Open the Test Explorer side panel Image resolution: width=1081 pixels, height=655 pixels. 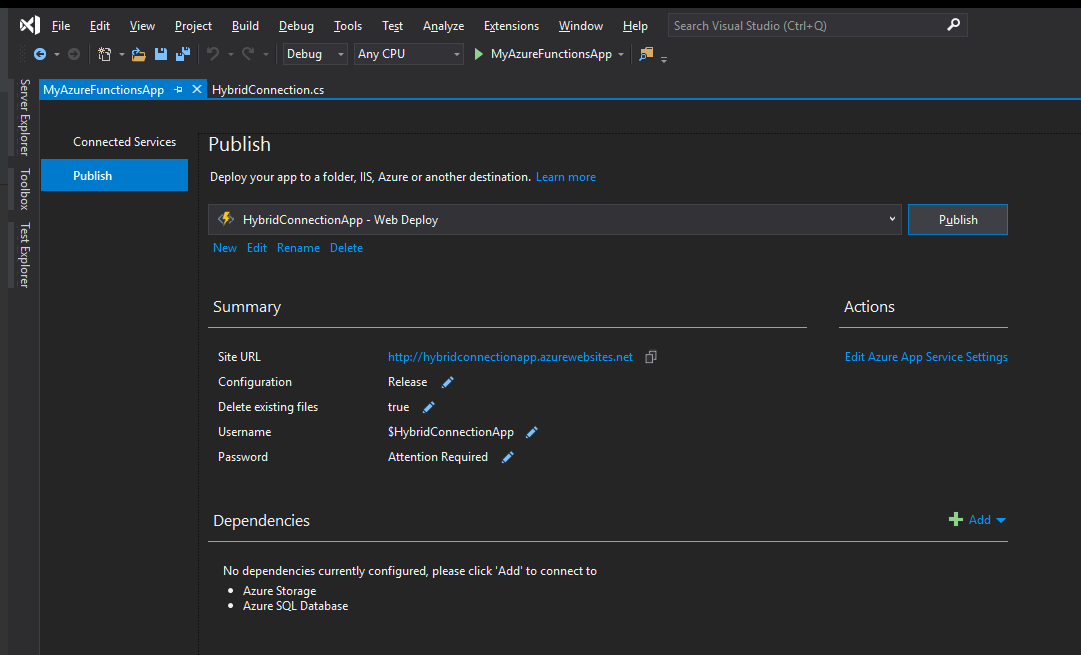click(x=25, y=254)
